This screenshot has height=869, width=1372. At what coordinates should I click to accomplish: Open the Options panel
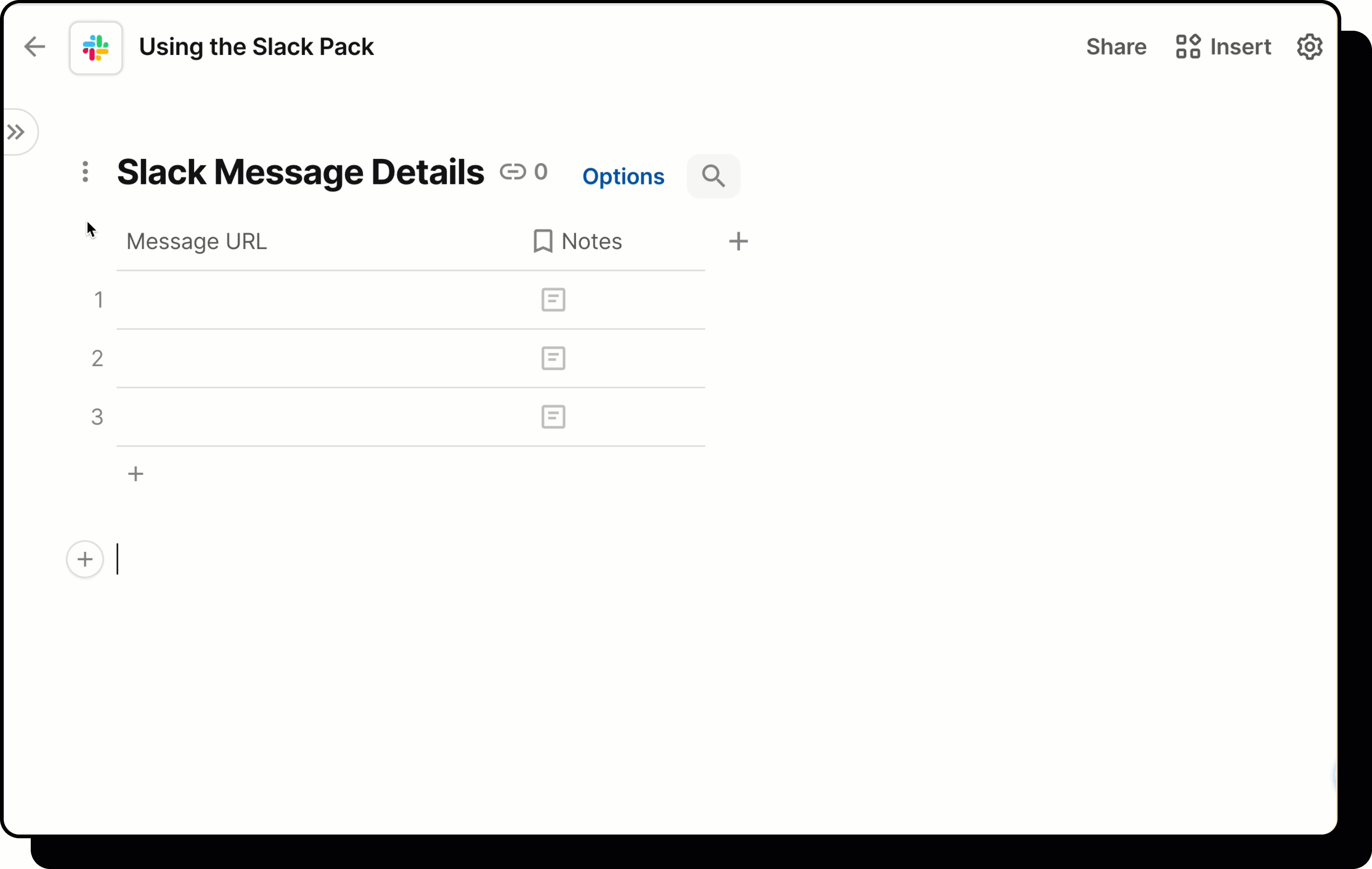623,176
